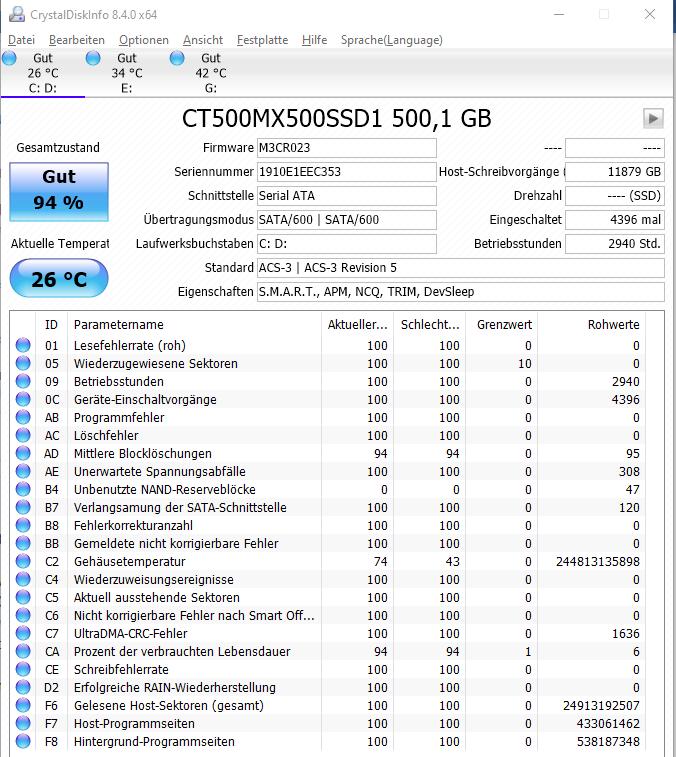Image resolution: width=676 pixels, height=757 pixels.
Task: Select the C: D: disk tab
Action: (42, 73)
